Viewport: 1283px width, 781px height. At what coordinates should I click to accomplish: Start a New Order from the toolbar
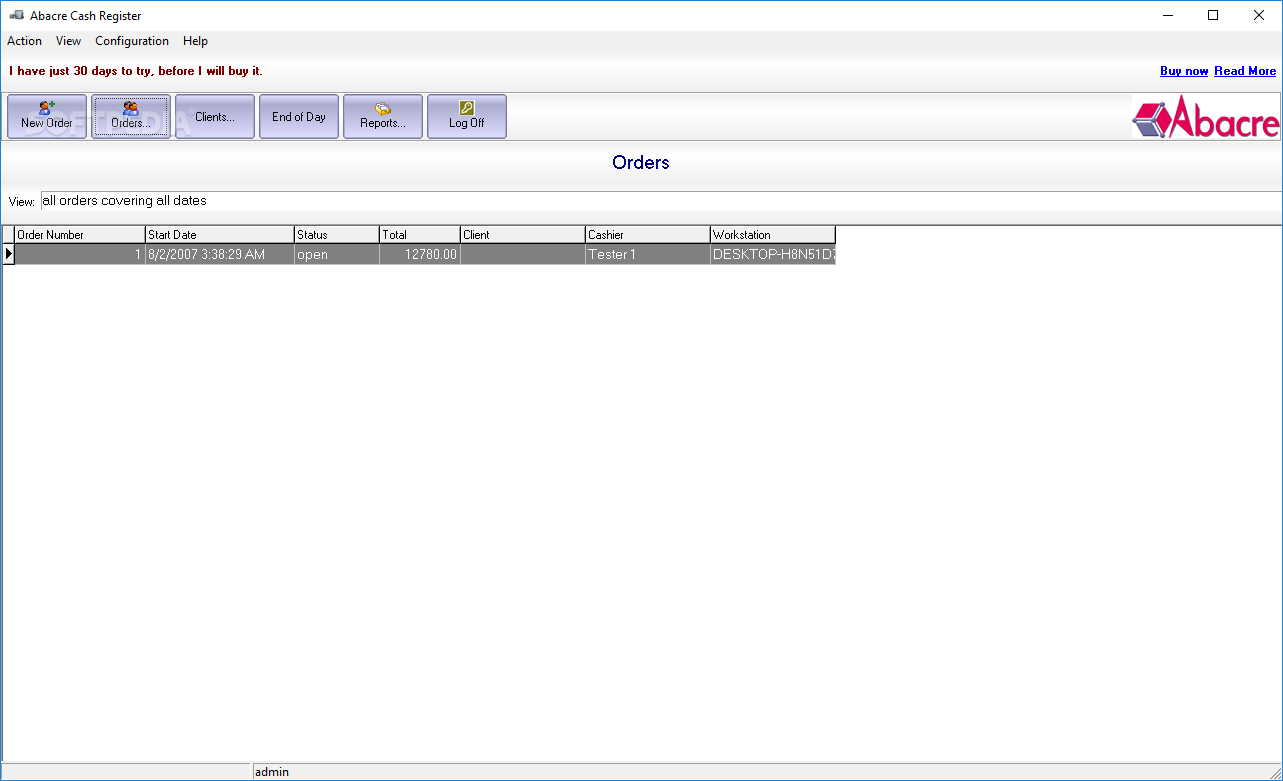pos(47,116)
